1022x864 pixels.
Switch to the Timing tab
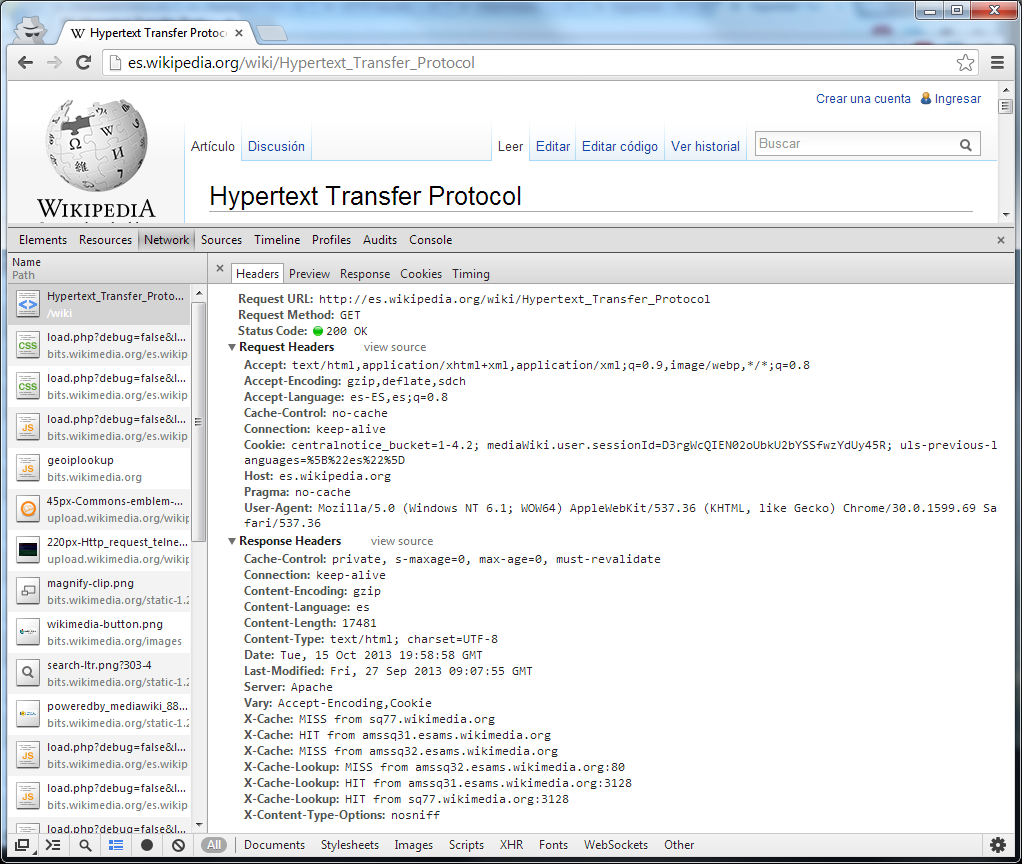pos(470,274)
